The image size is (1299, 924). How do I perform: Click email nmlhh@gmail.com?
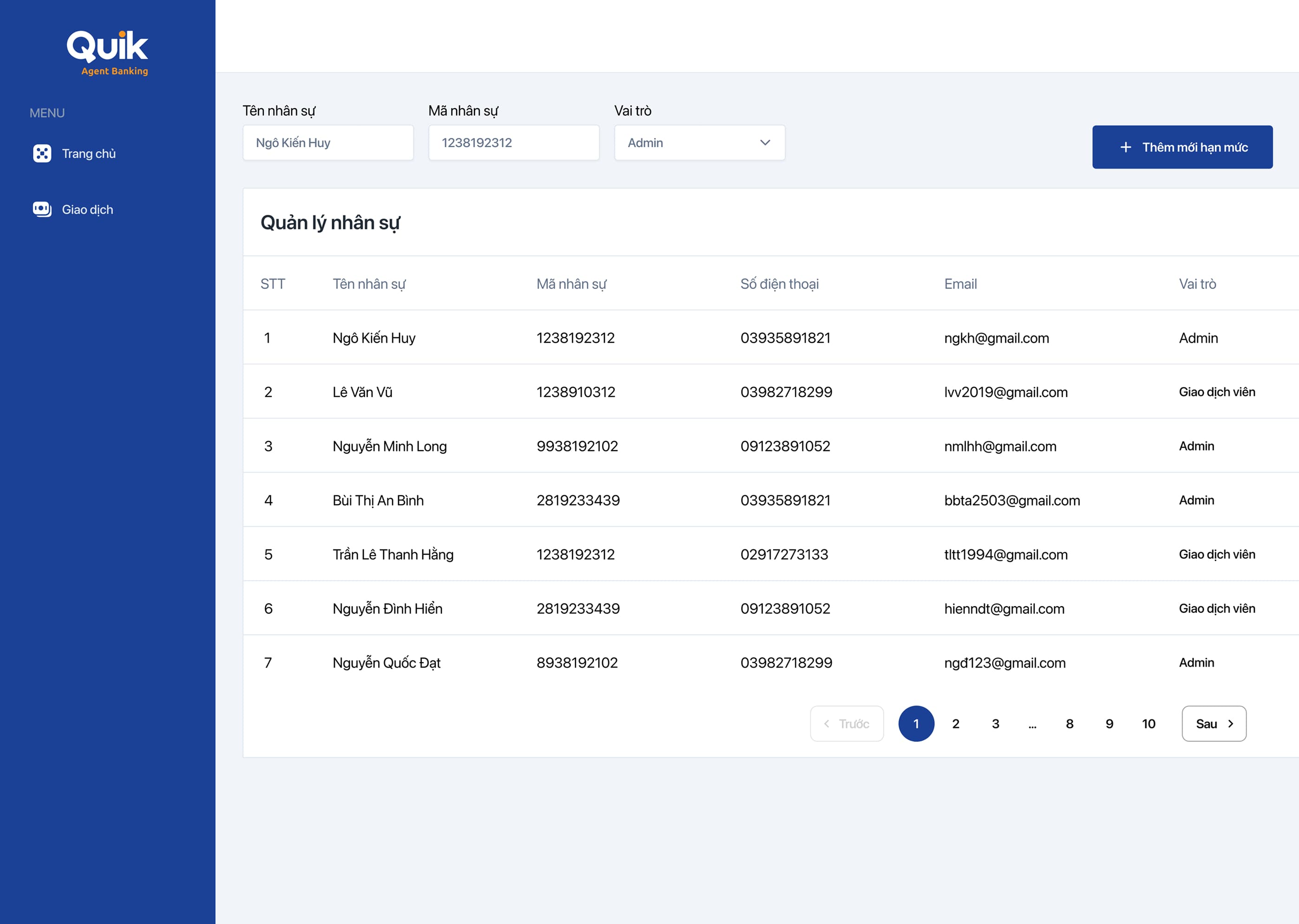tap(1000, 446)
